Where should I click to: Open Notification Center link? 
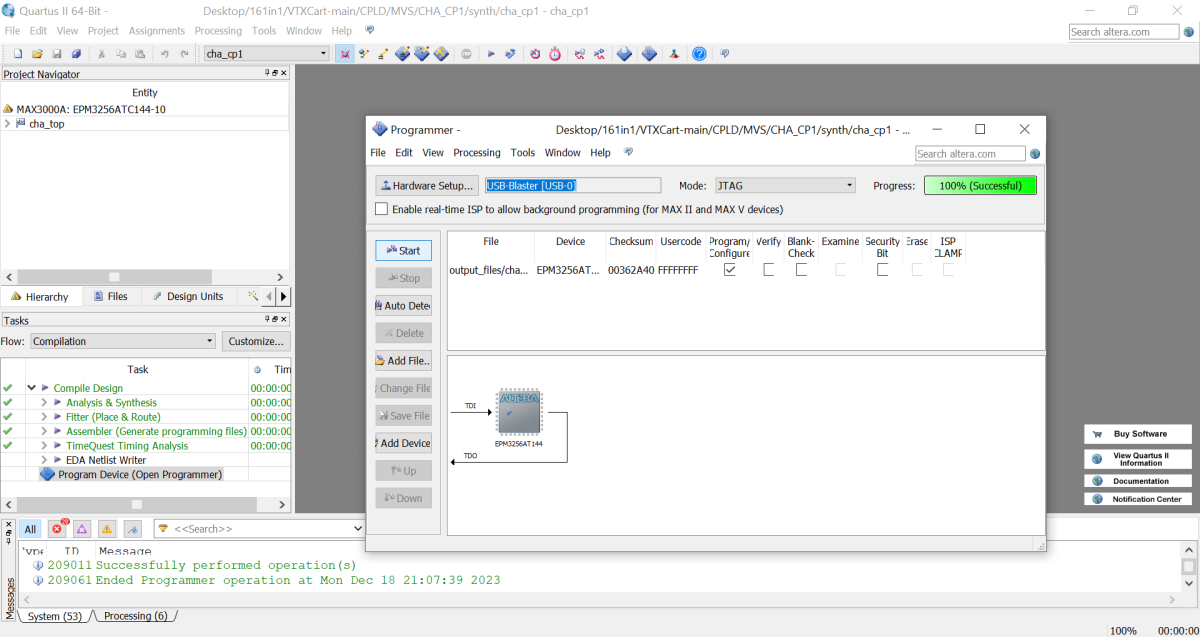click(x=1139, y=499)
